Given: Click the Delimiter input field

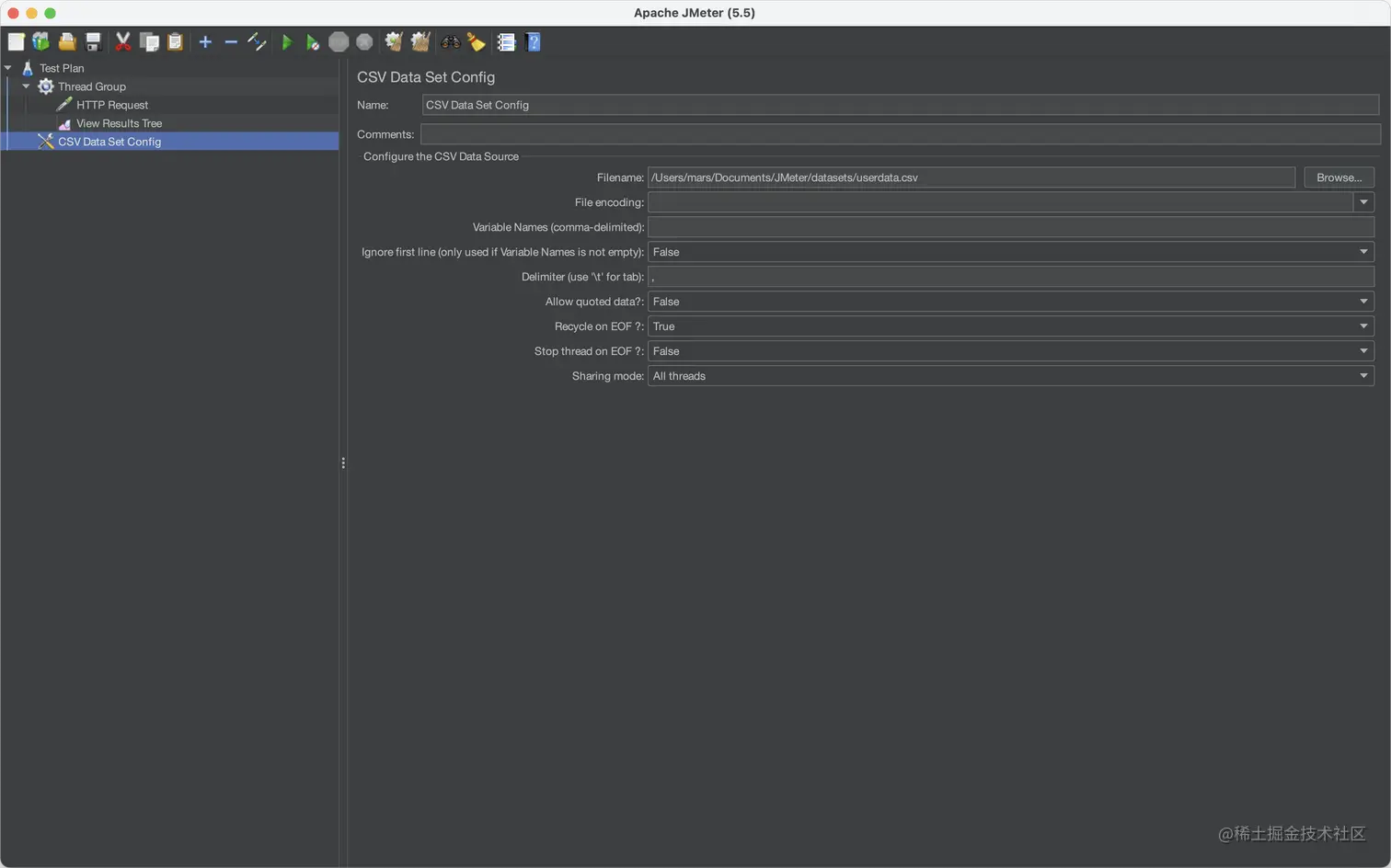Looking at the screenshot, I should [x=1011, y=277].
